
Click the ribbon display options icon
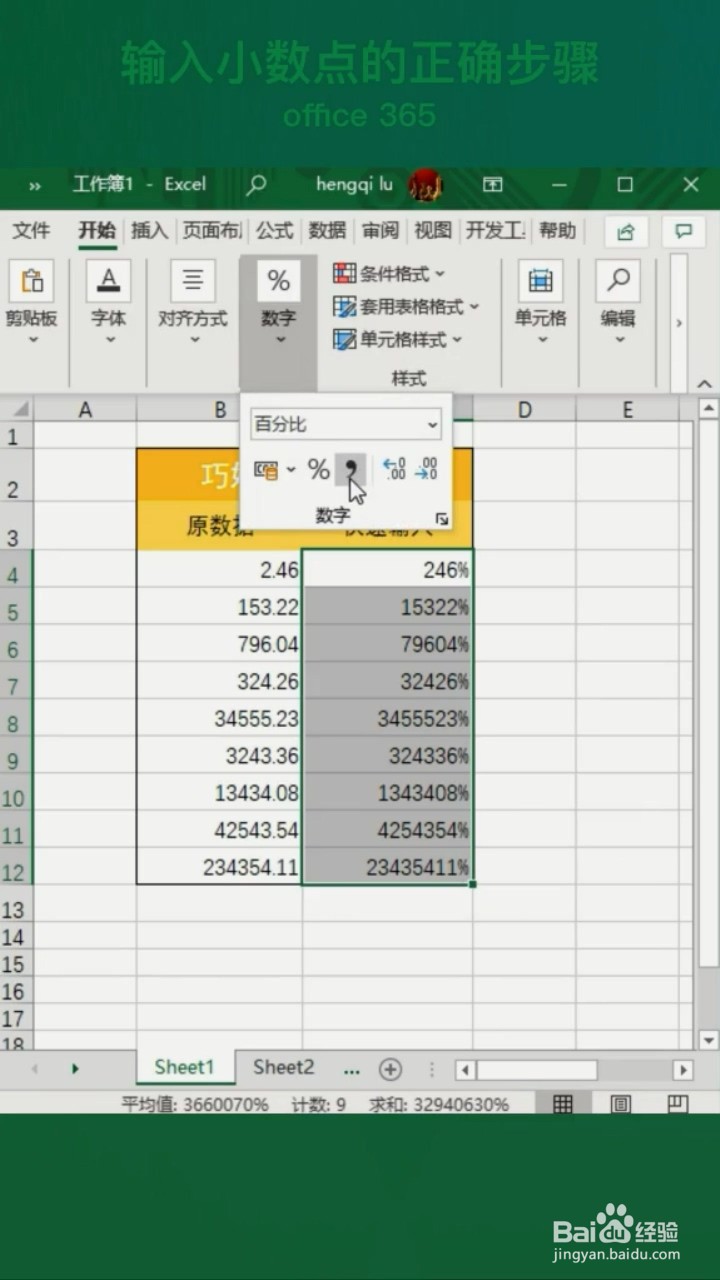click(x=493, y=185)
